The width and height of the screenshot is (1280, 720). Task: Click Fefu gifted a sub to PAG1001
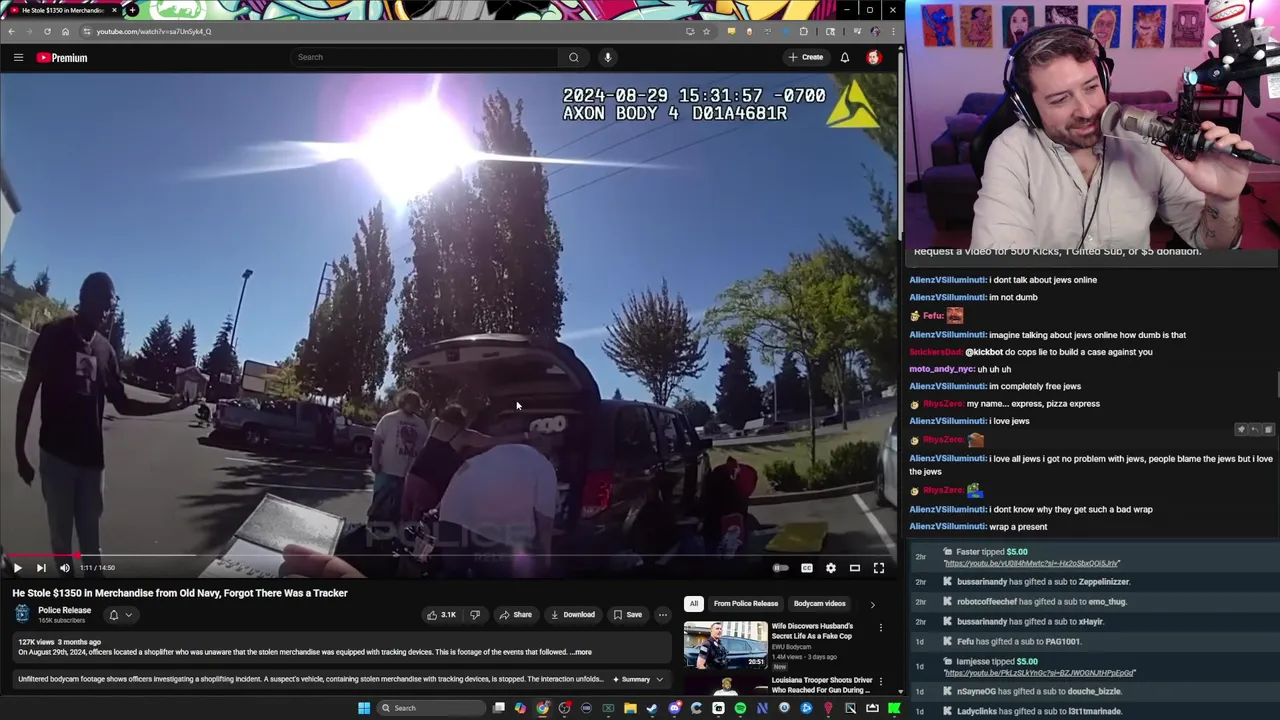(1019, 642)
